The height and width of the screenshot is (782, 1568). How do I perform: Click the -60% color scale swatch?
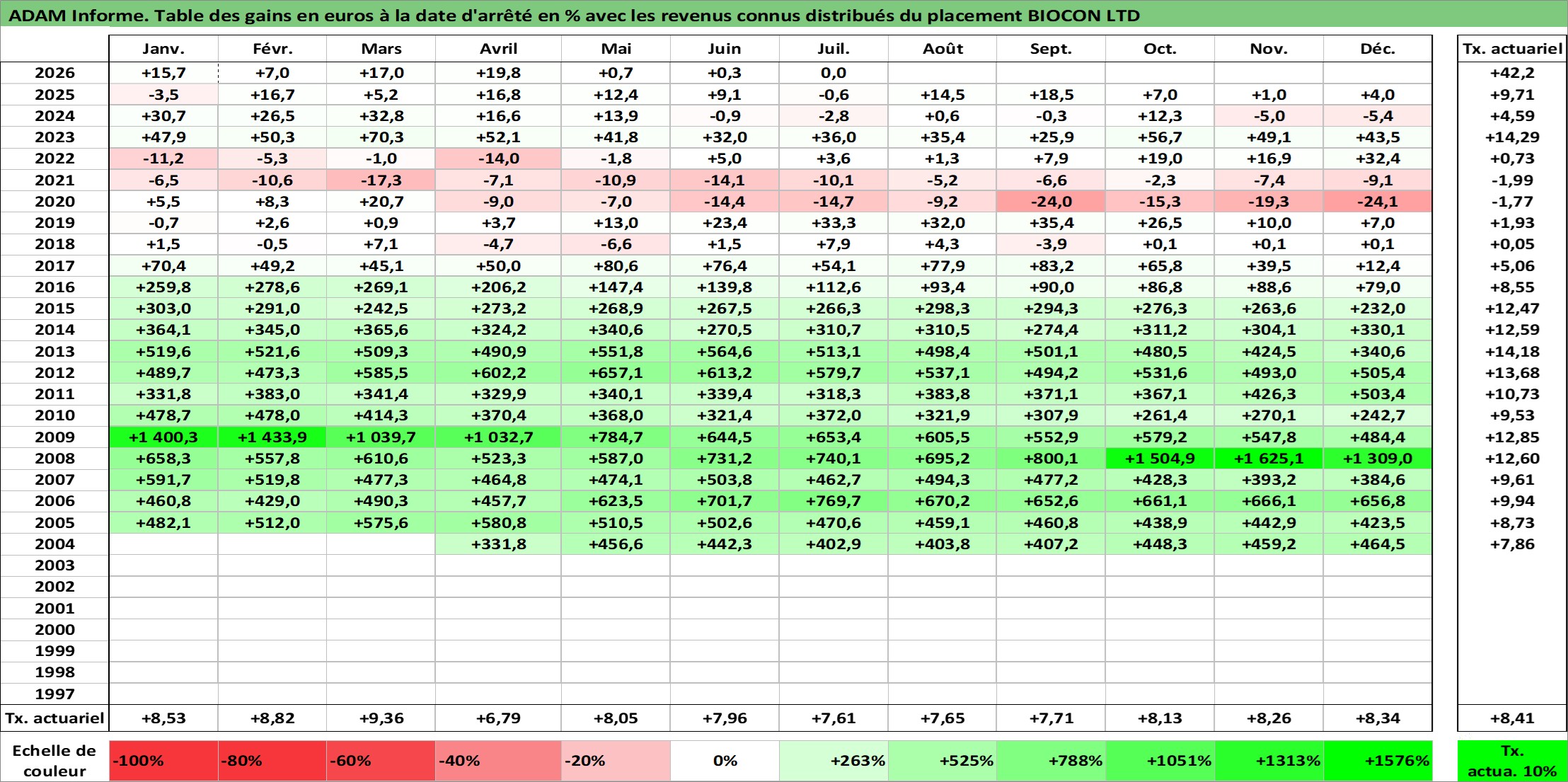point(381,761)
